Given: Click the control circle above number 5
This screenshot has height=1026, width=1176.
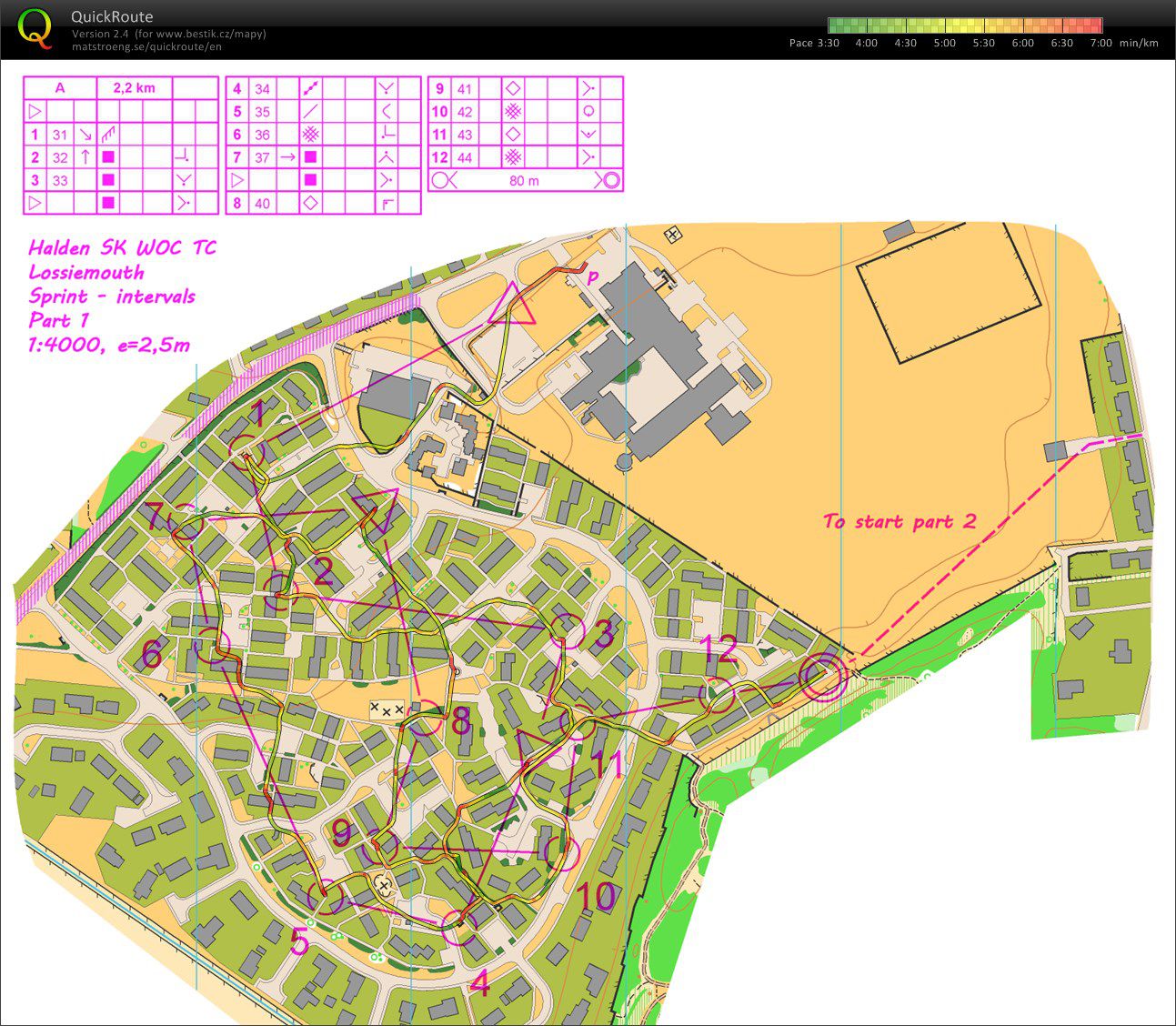Looking at the screenshot, I should pyautogui.click(x=327, y=897).
